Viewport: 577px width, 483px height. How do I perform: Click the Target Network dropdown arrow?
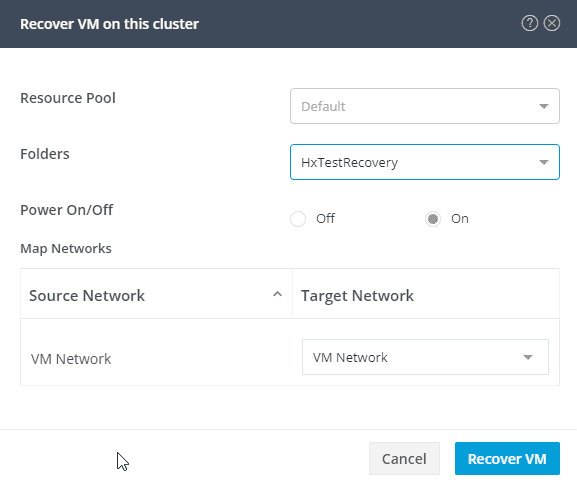pos(528,357)
